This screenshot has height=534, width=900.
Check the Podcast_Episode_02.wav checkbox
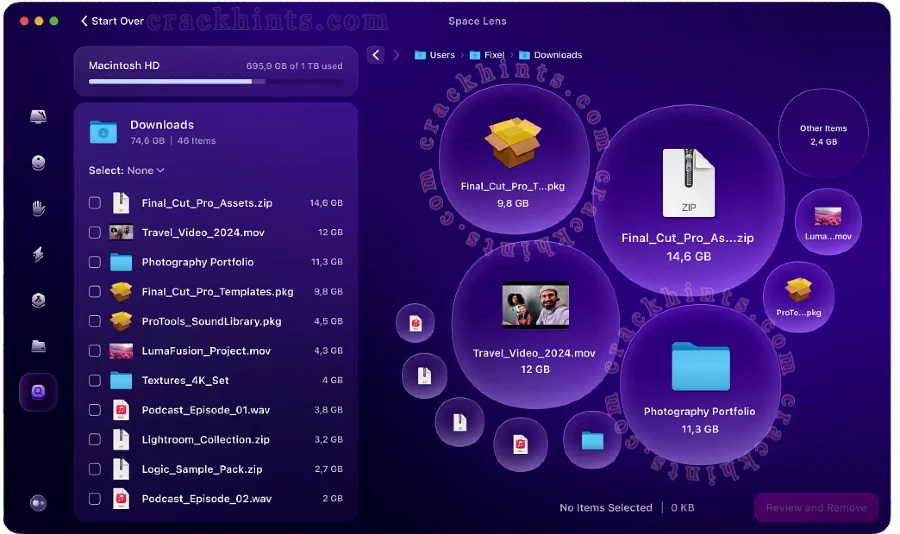[x=95, y=498]
